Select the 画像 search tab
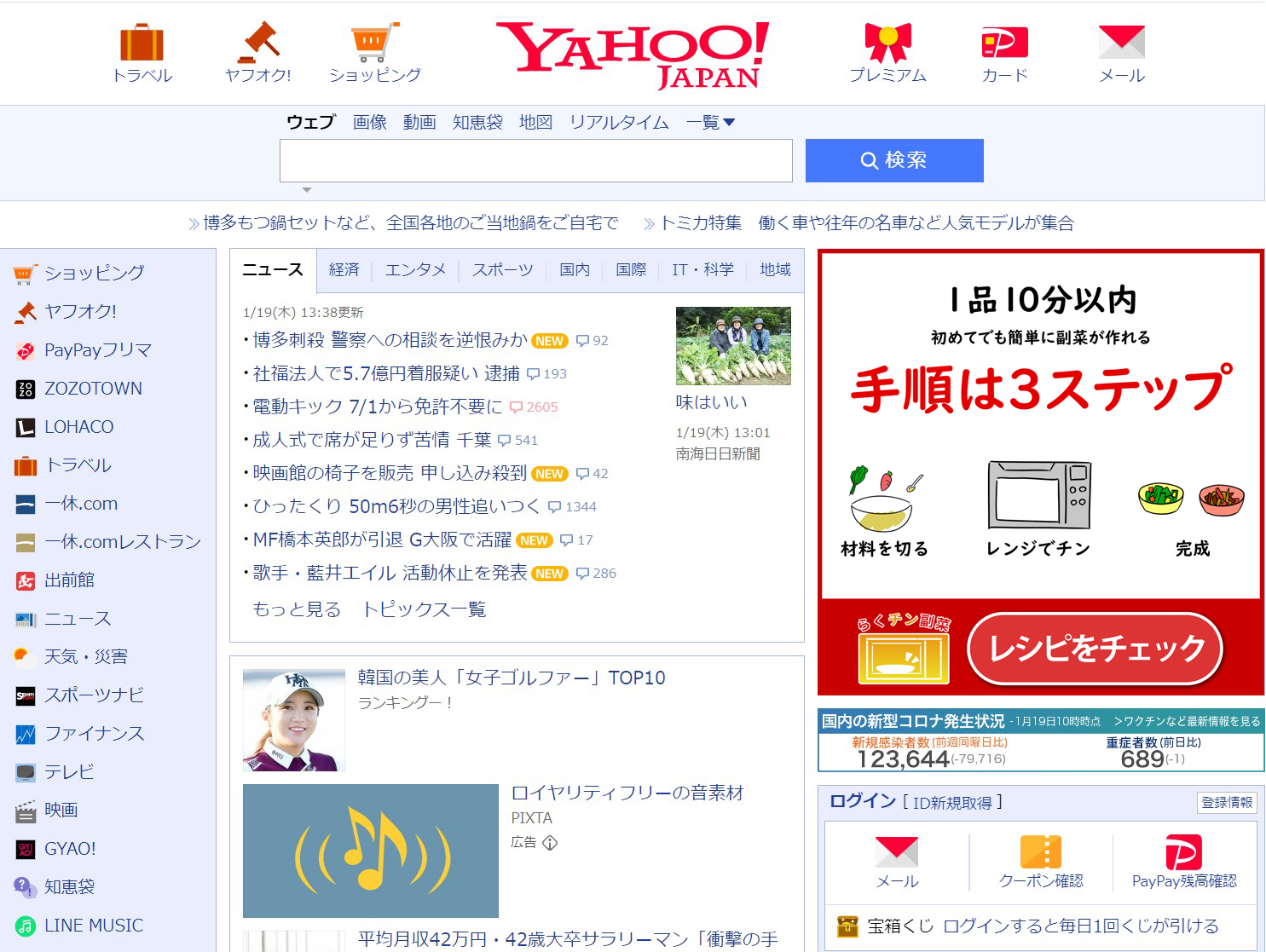The image size is (1266, 952). click(370, 122)
